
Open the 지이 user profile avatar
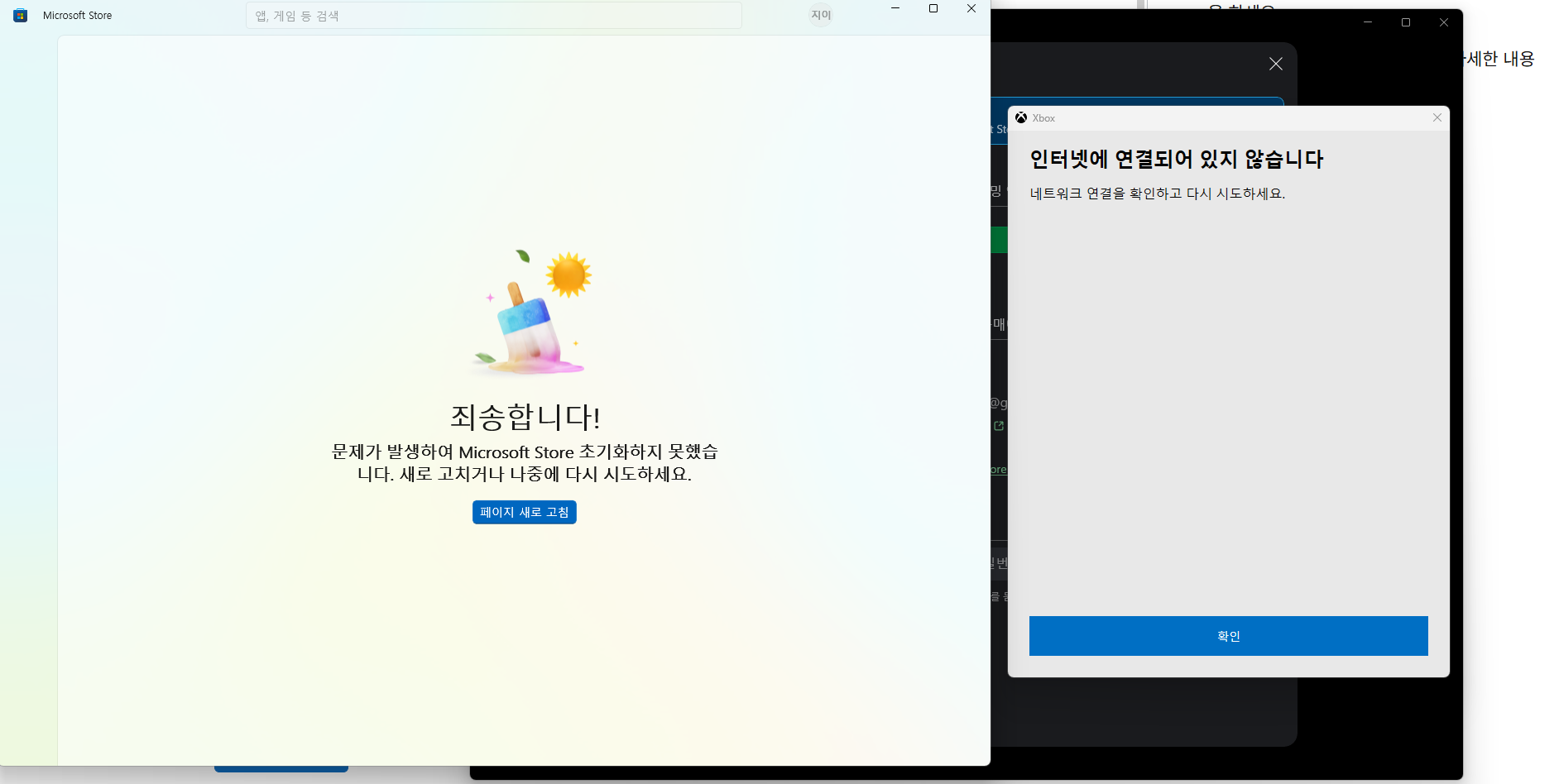tap(821, 15)
